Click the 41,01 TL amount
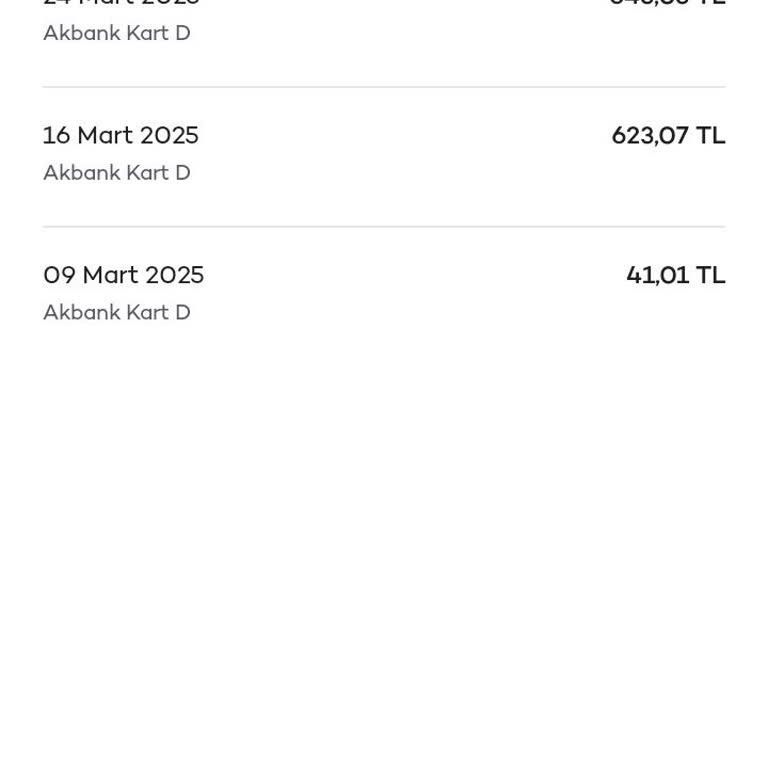The width and height of the screenshot is (768, 768). pos(675,276)
